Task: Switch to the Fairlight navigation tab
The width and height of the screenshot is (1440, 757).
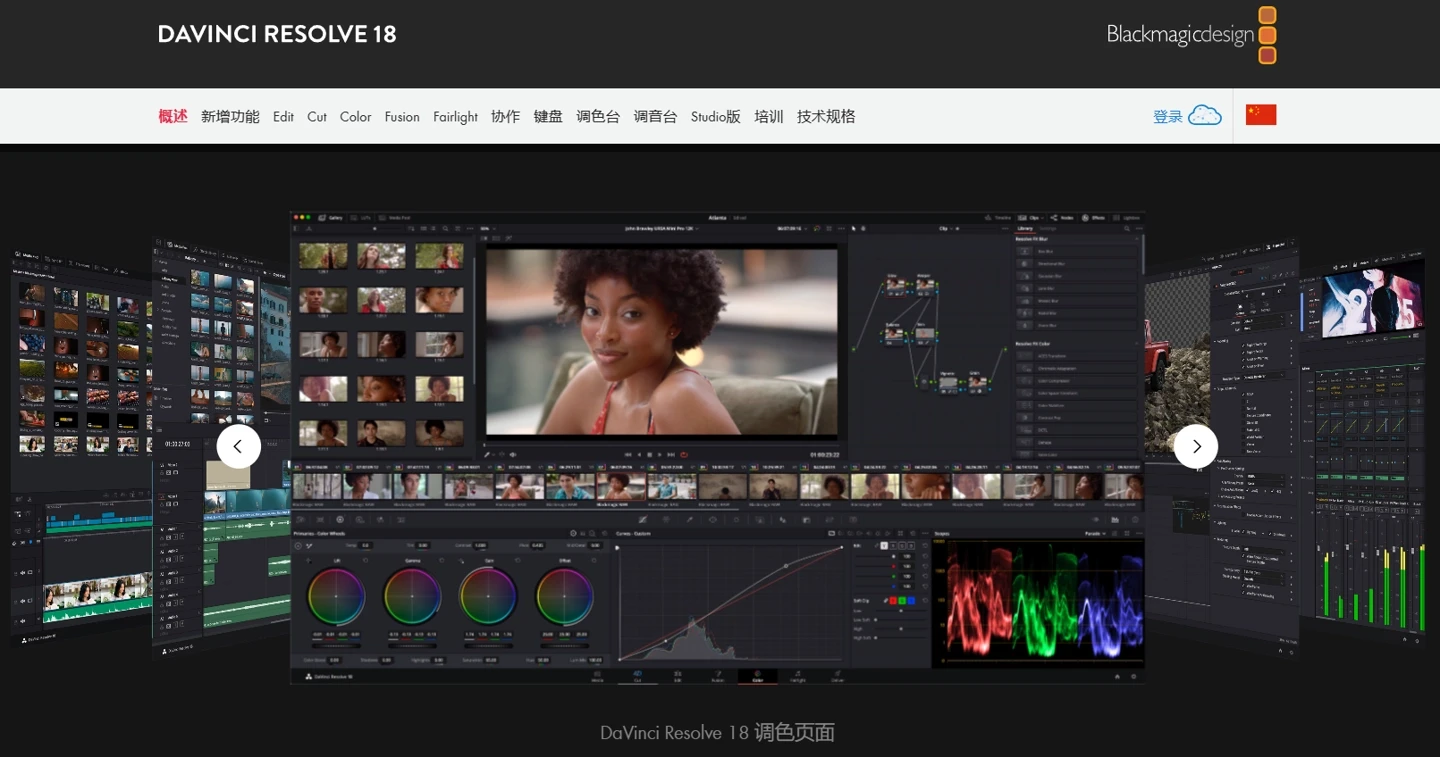Action: coord(455,116)
